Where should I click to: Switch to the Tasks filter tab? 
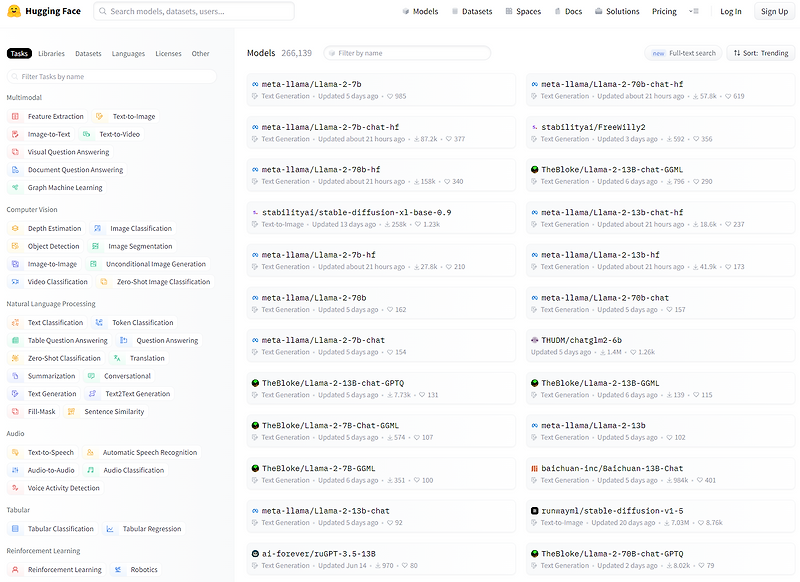19,54
